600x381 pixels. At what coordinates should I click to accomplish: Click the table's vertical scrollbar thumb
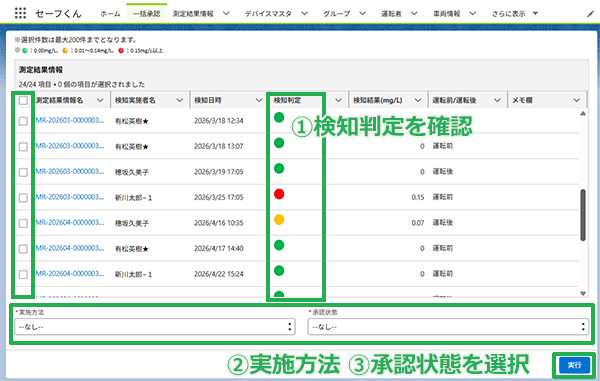[x=583, y=215]
